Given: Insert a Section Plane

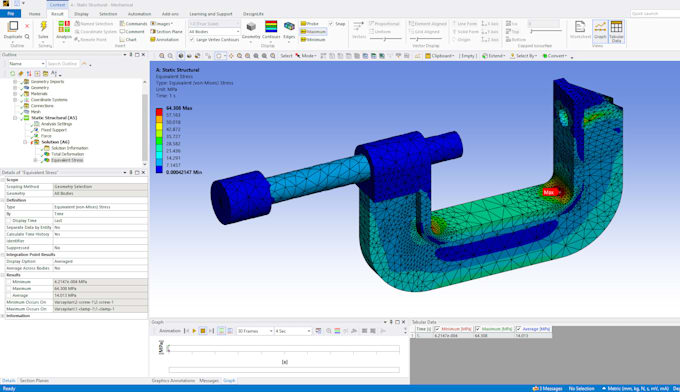Looking at the screenshot, I should pyautogui.click(x=167, y=32).
